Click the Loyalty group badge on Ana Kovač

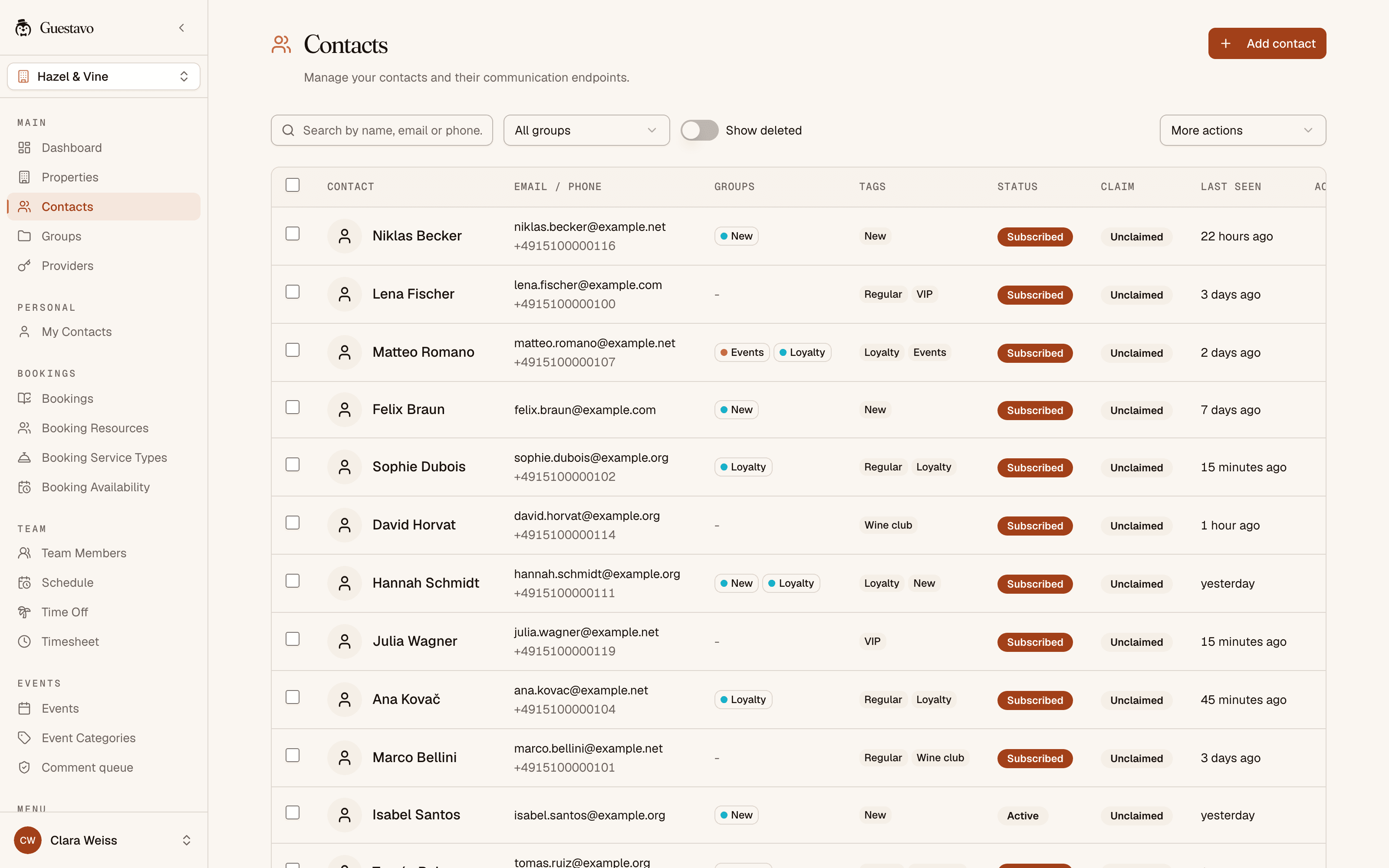pos(743,699)
